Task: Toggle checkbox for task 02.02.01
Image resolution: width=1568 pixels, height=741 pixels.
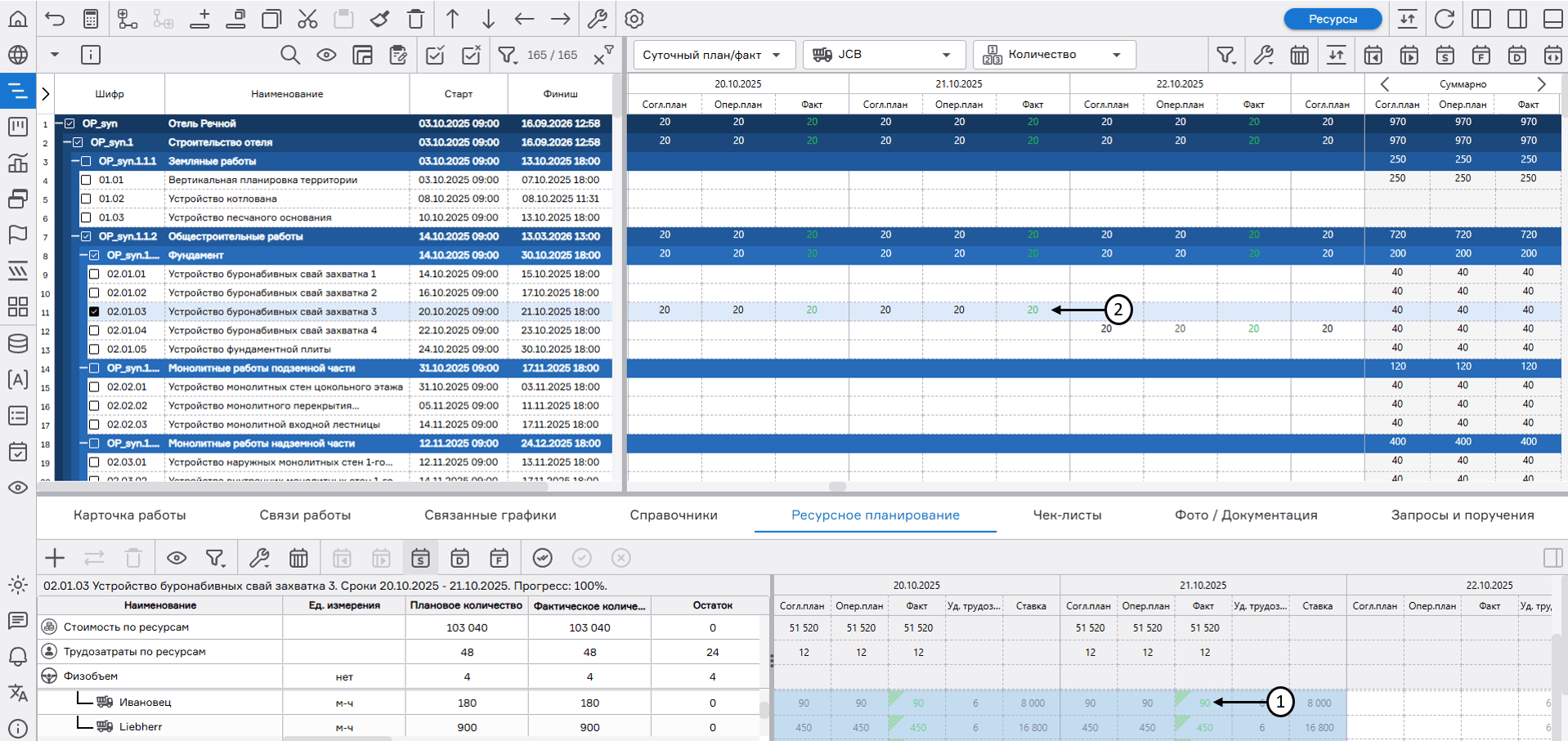Action: pyautogui.click(x=94, y=386)
